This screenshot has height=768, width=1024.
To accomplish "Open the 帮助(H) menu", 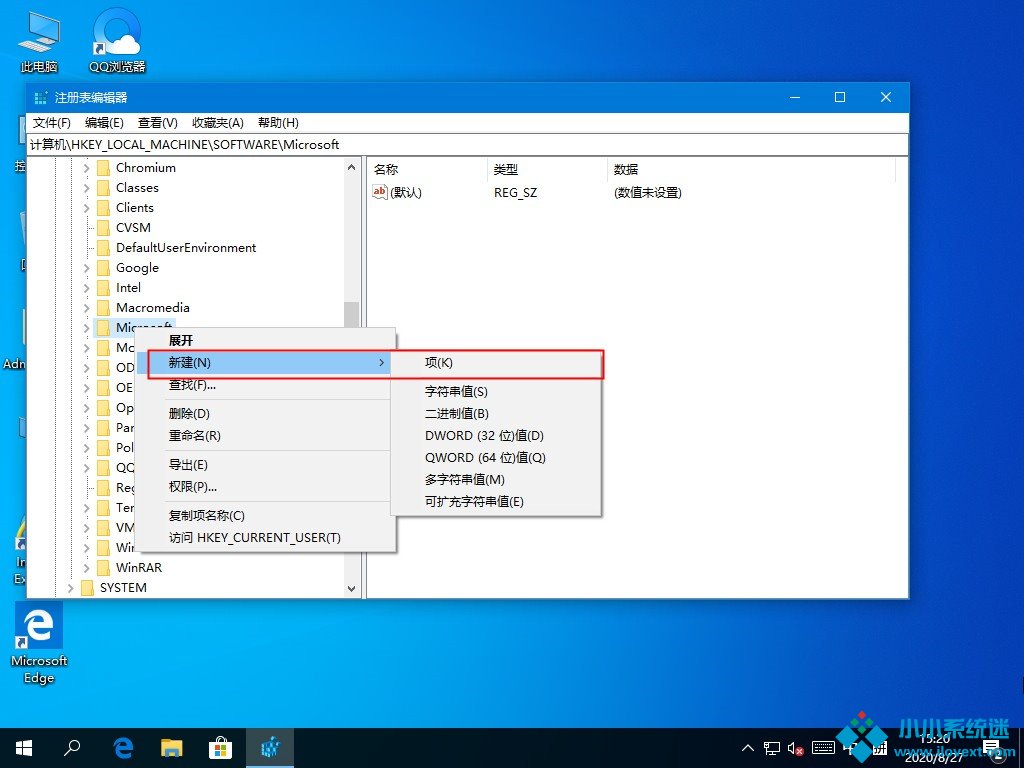I will click(278, 123).
